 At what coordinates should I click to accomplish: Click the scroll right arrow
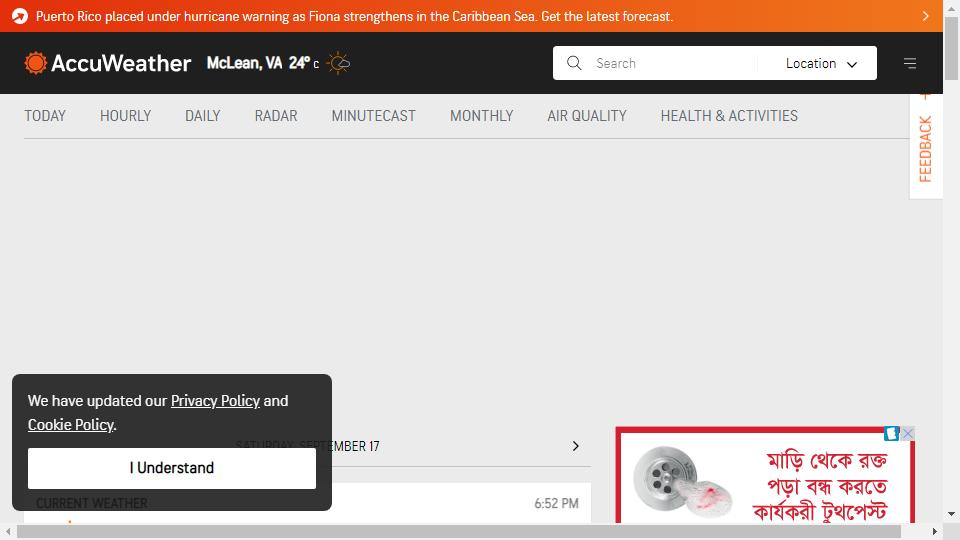(x=935, y=531)
